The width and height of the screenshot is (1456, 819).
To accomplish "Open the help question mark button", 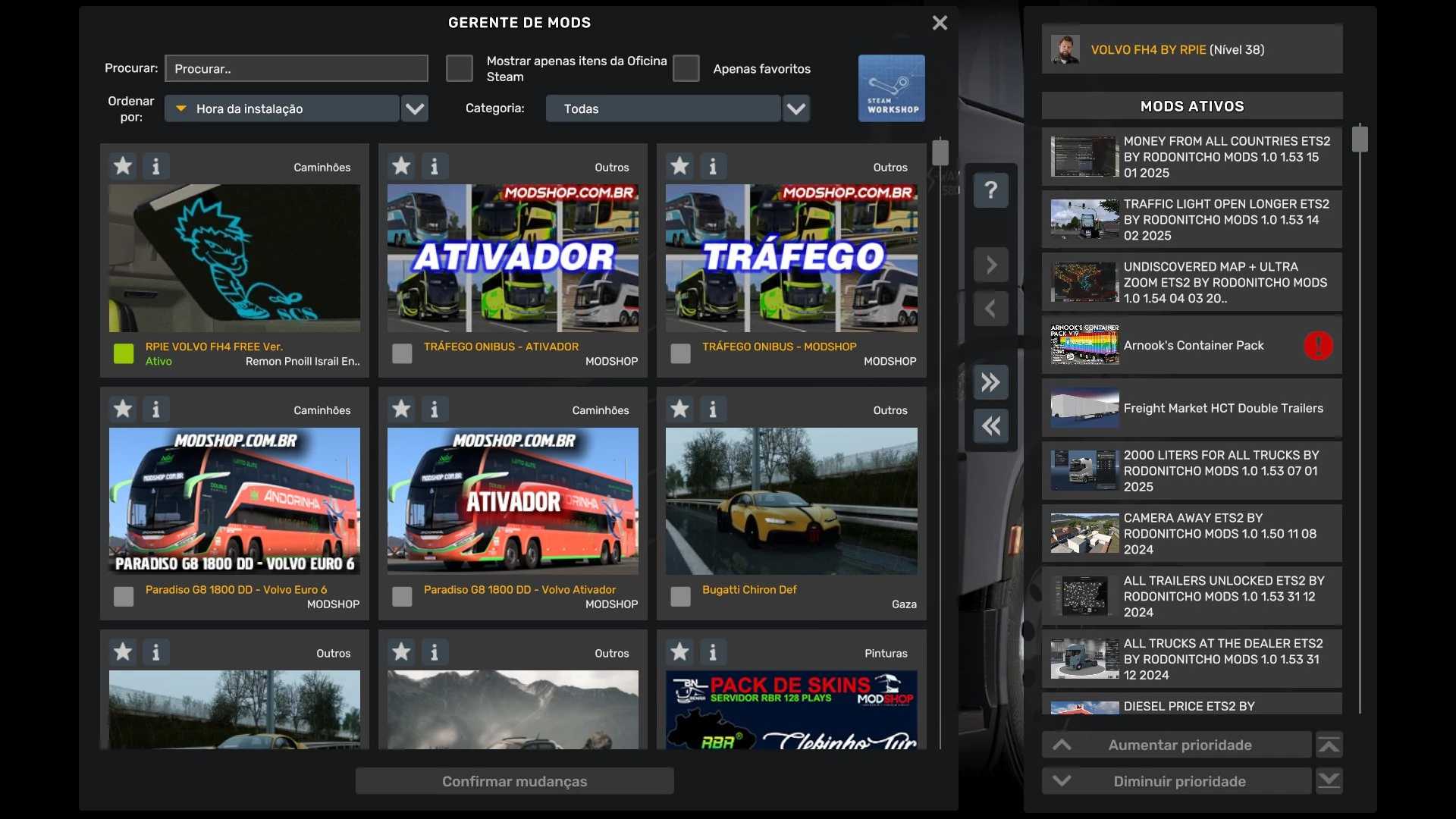I will click(991, 190).
